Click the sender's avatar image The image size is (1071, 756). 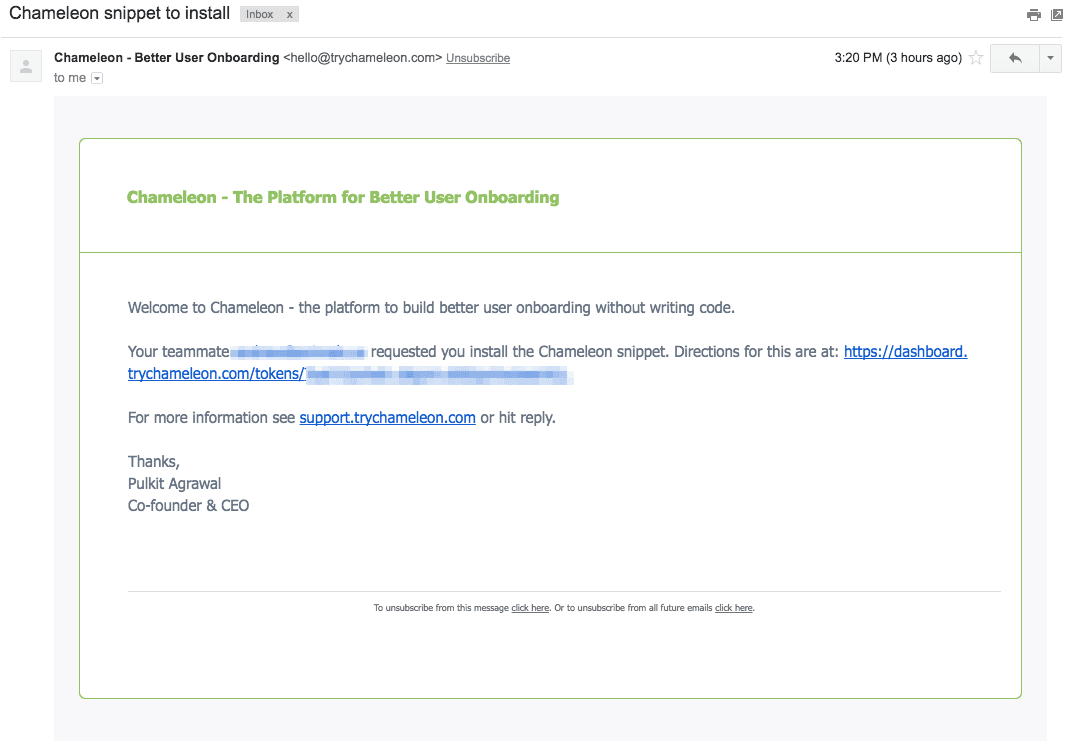click(25, 66)
